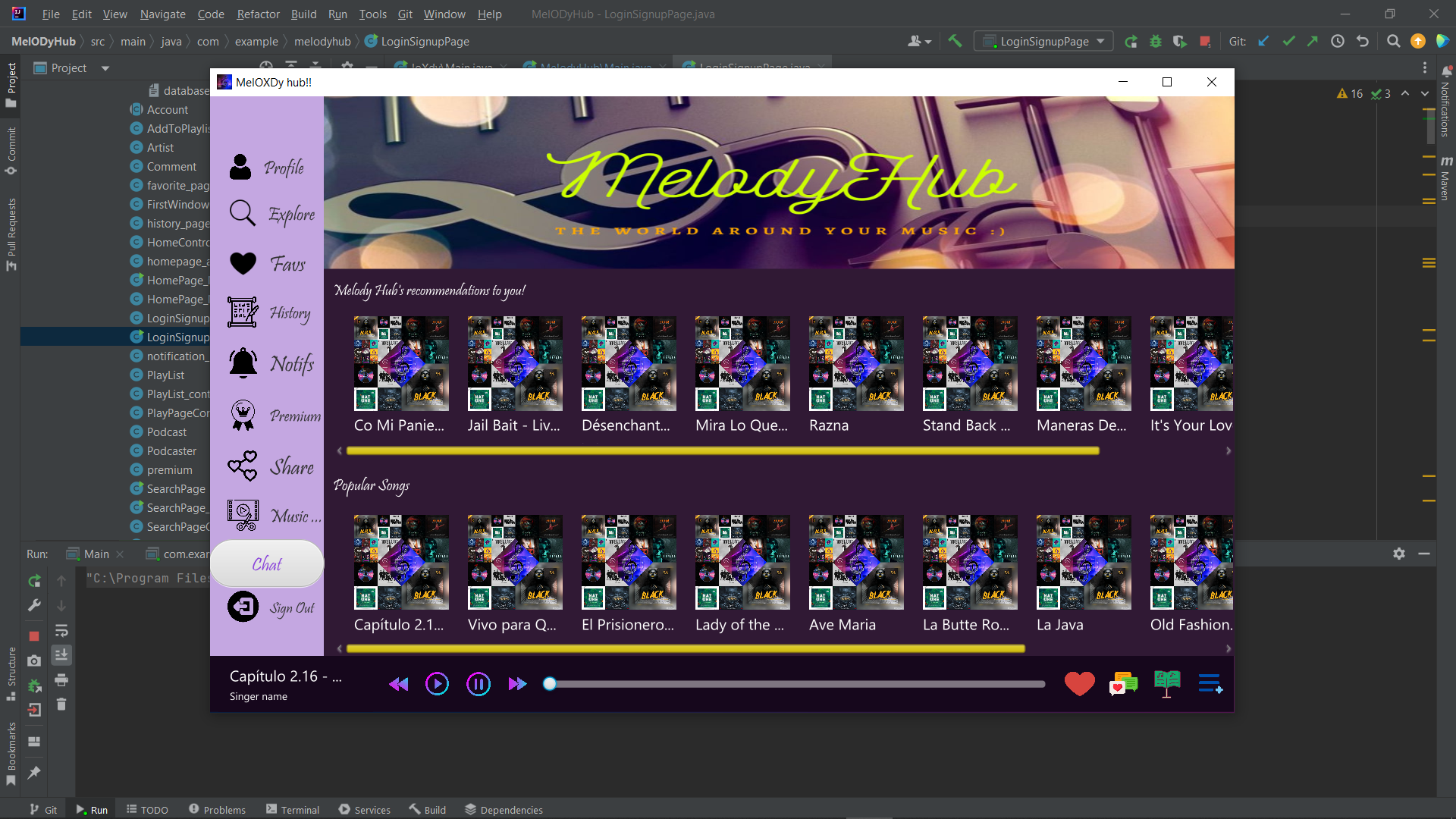Click add-to-playlist queue icon

pyautogui.click(x=1210, y=684)
